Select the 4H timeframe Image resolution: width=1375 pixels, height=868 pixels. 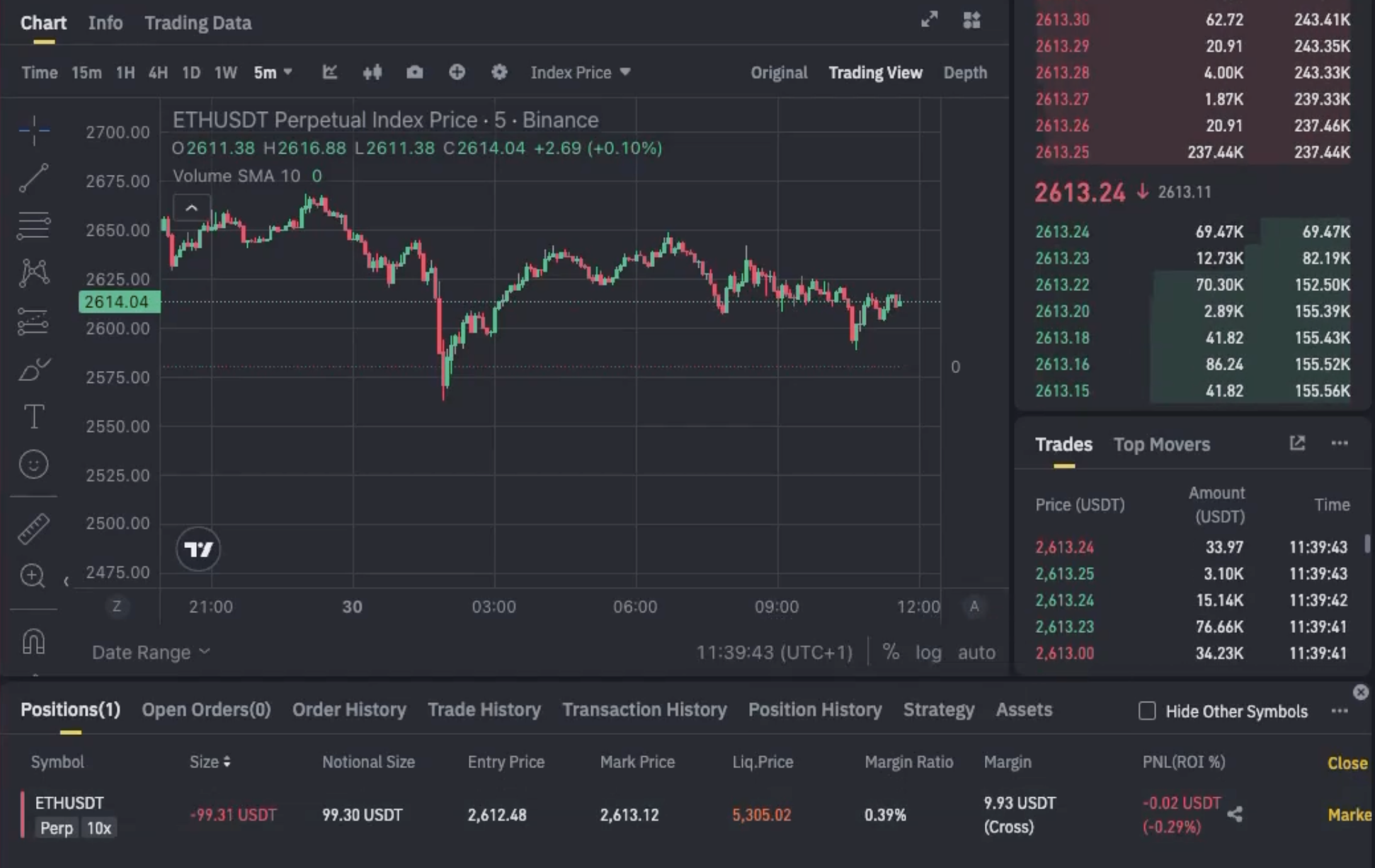click(x=158, y=72)
